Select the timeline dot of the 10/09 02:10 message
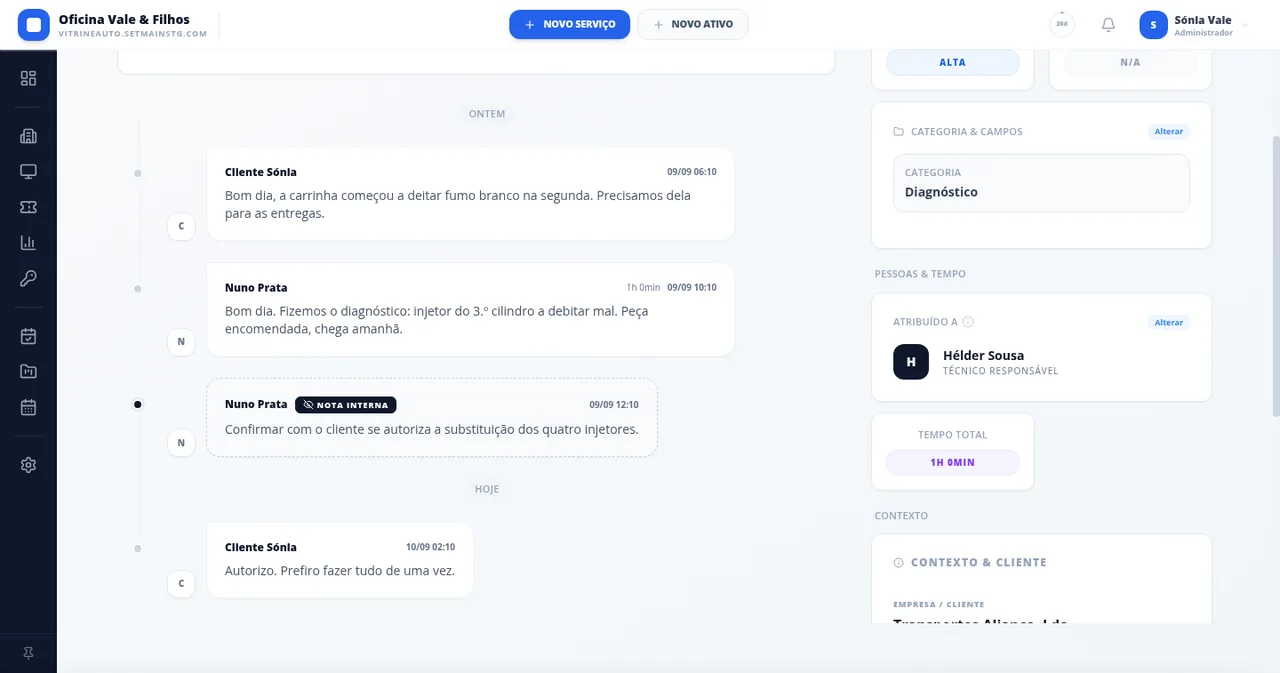 (138, 549)
